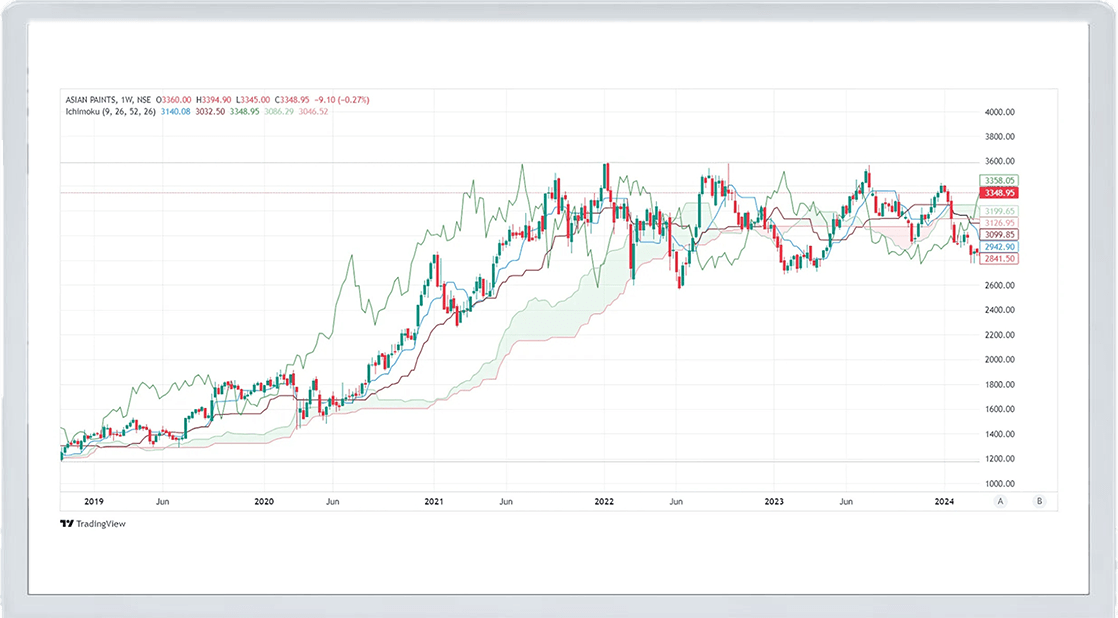Click the 2024 label on the time axis

pyautogui.click(x=943, y=500)
